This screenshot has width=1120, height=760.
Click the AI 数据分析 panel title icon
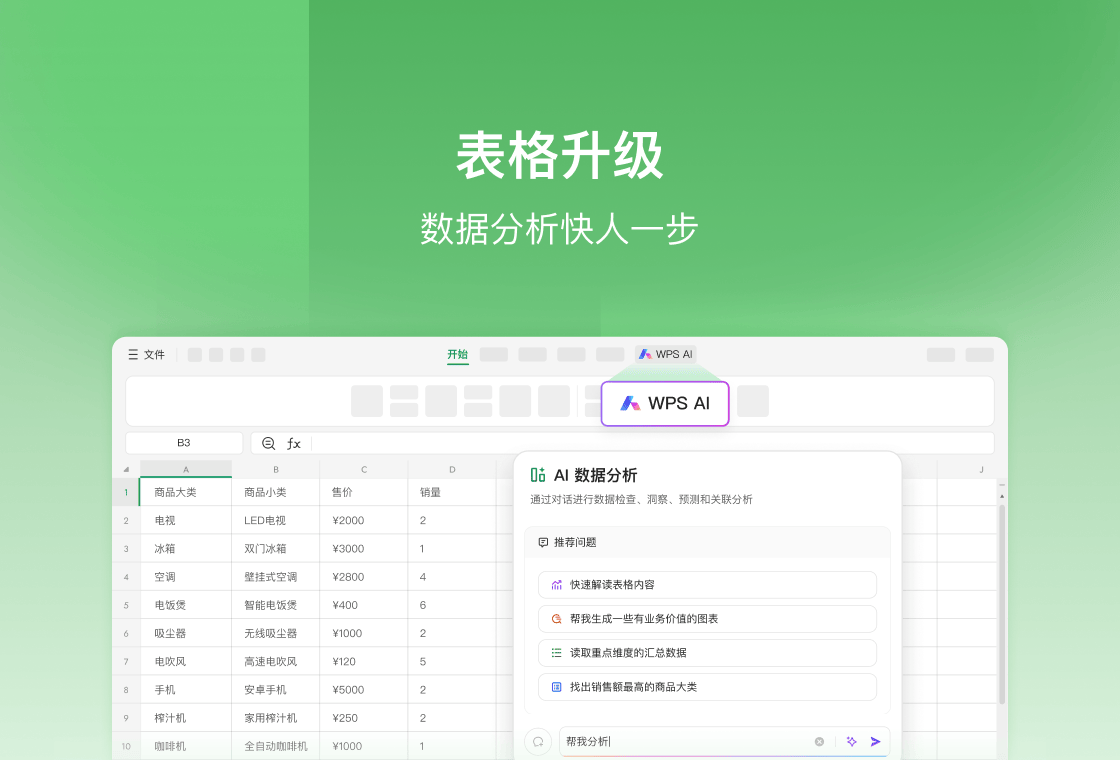[x=538, y=475]
